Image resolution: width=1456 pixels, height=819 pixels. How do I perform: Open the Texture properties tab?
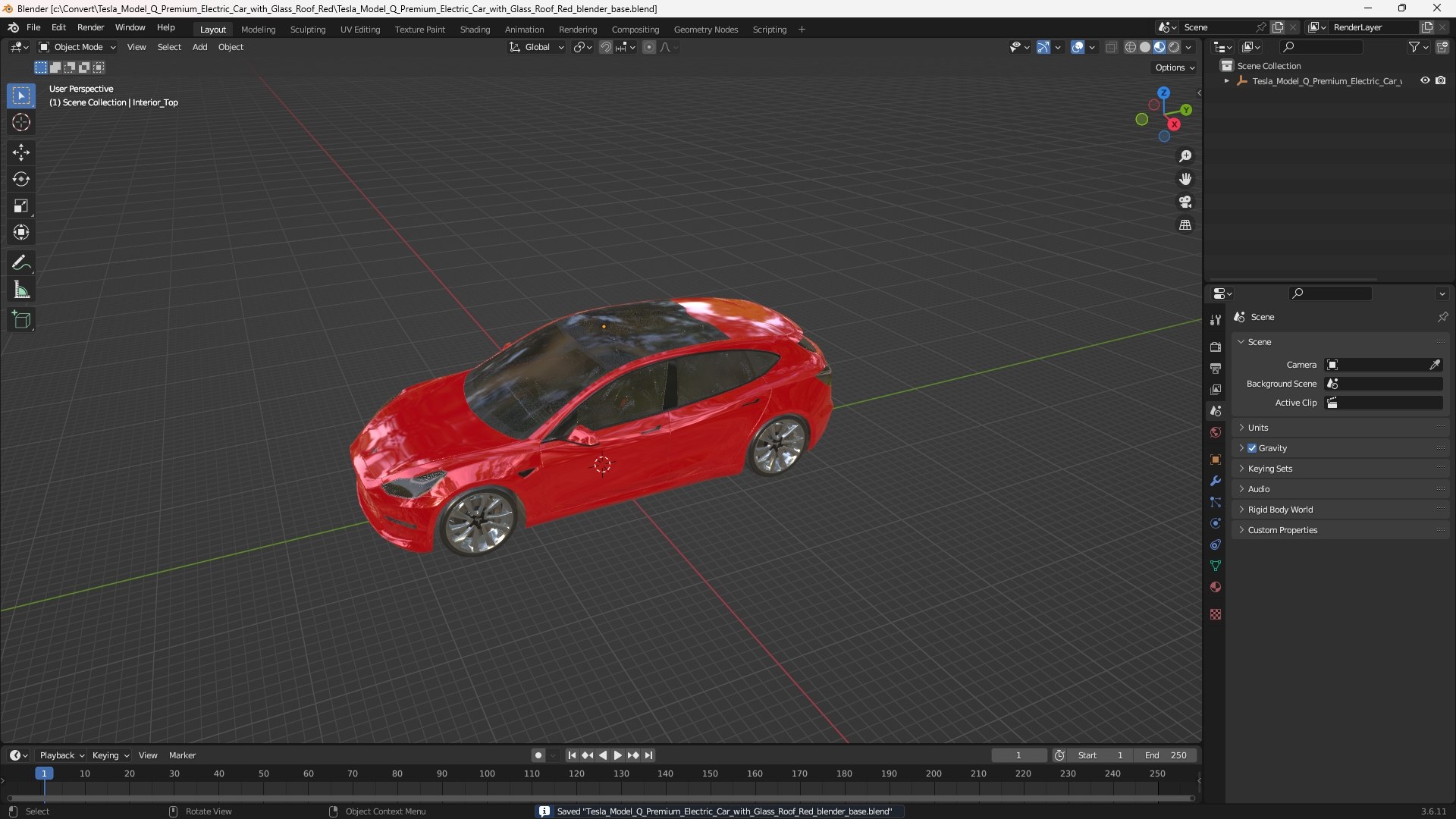1216,614
